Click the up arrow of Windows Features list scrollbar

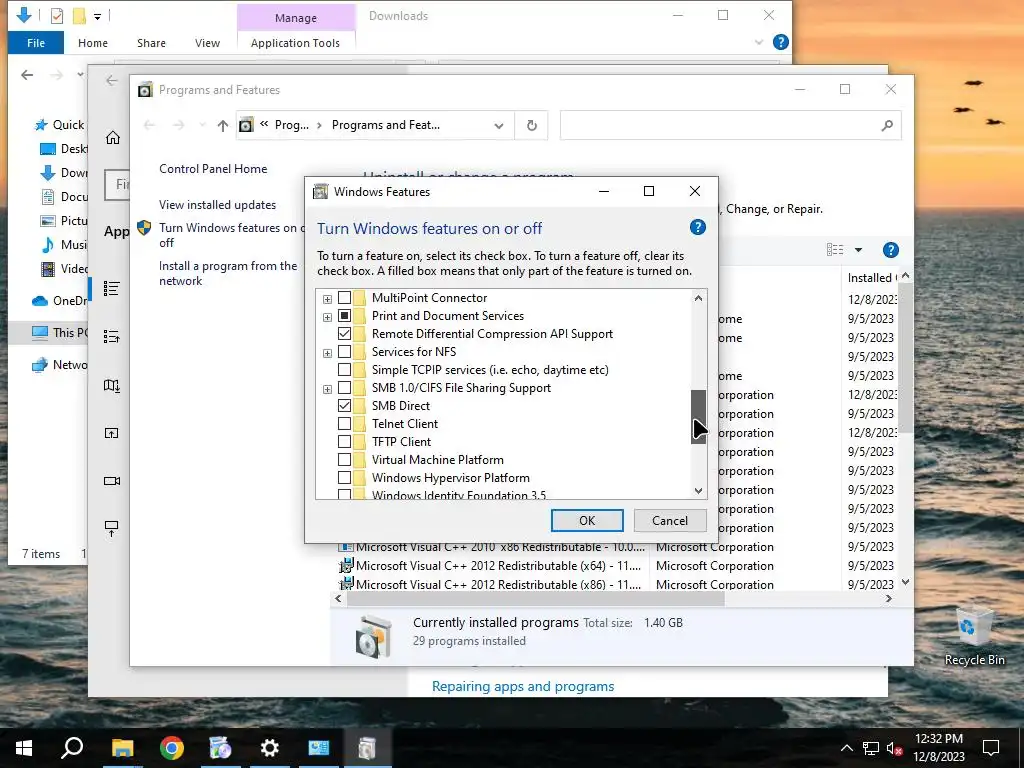click(x=698, y=298)
